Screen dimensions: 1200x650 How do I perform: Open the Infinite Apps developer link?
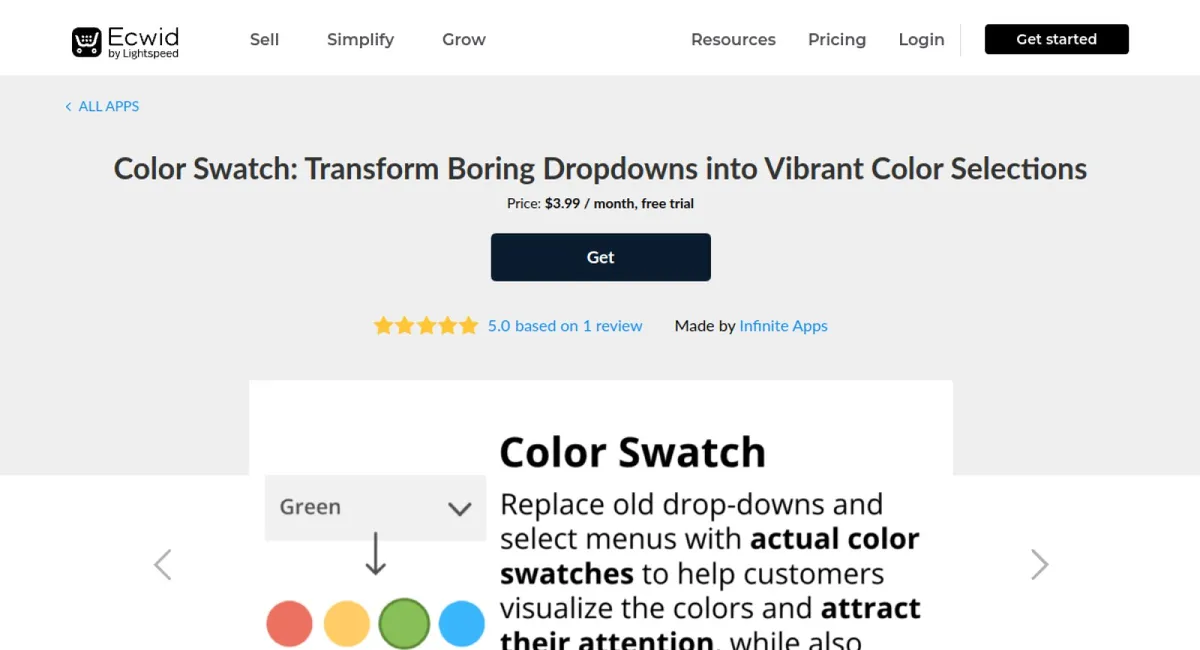(783, 325)
